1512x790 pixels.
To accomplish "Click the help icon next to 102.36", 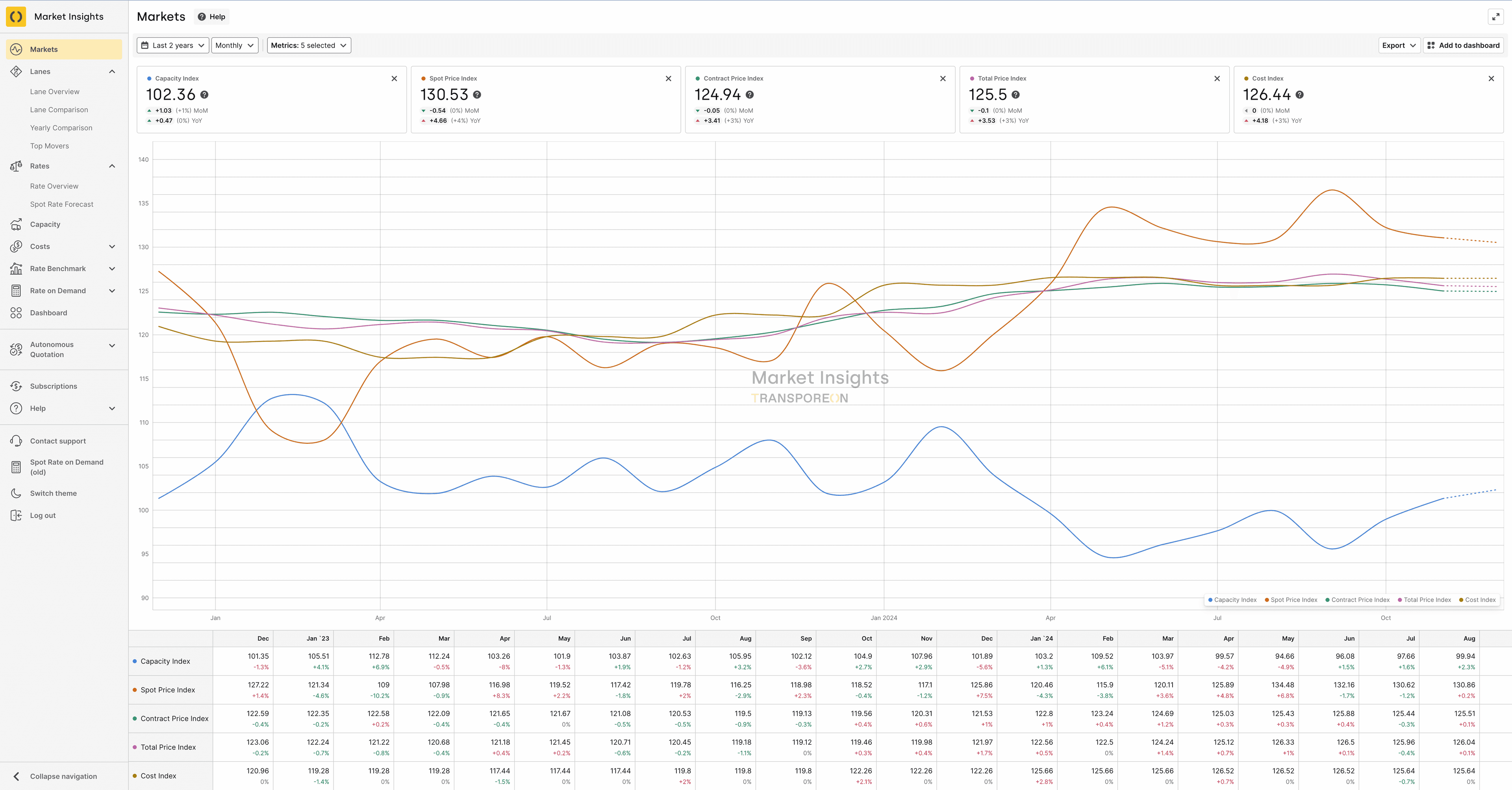I will 204,95.
